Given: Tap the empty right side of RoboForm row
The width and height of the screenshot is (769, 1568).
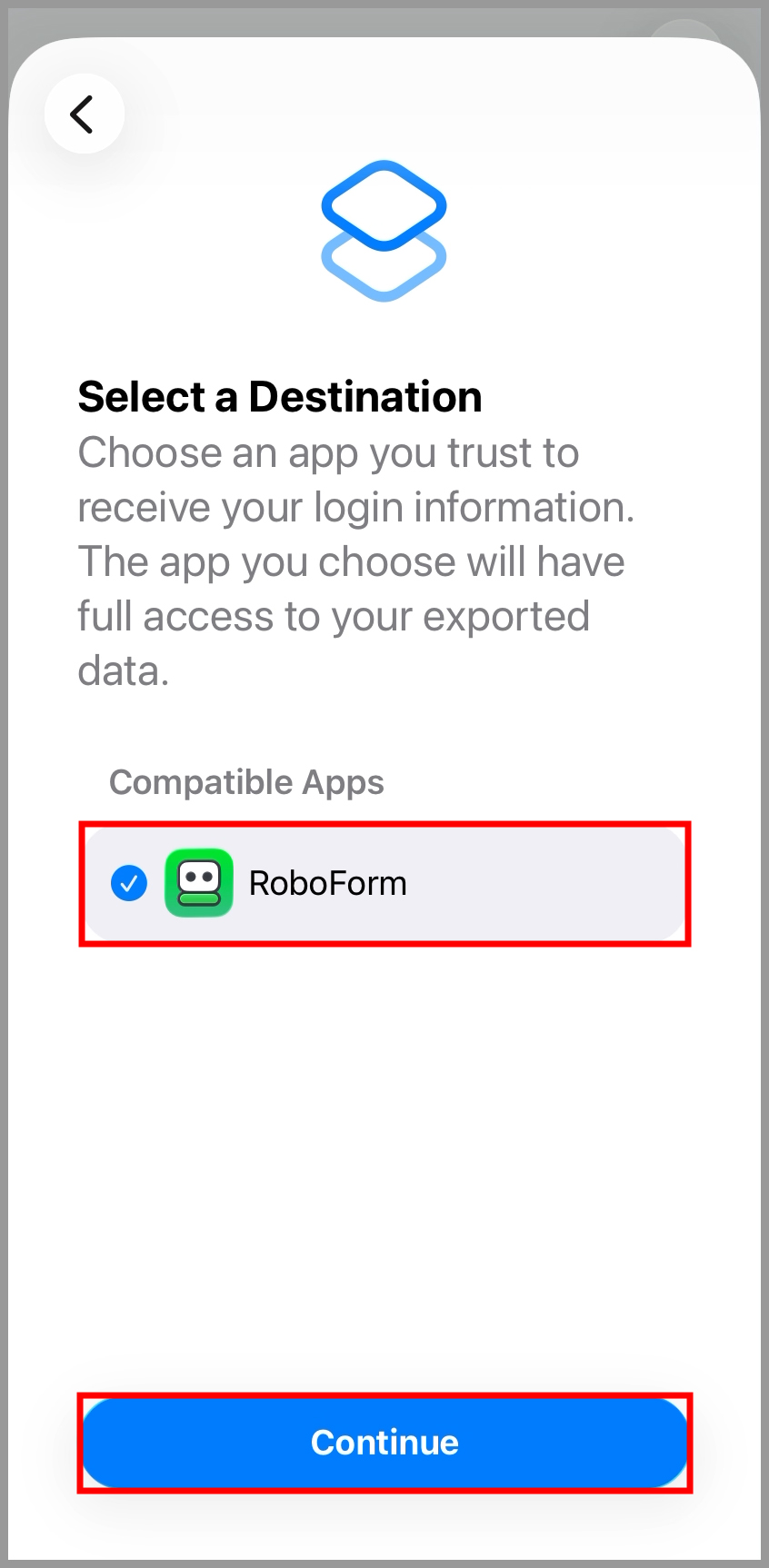Looking at the screenshot, I should click(564, 883).
